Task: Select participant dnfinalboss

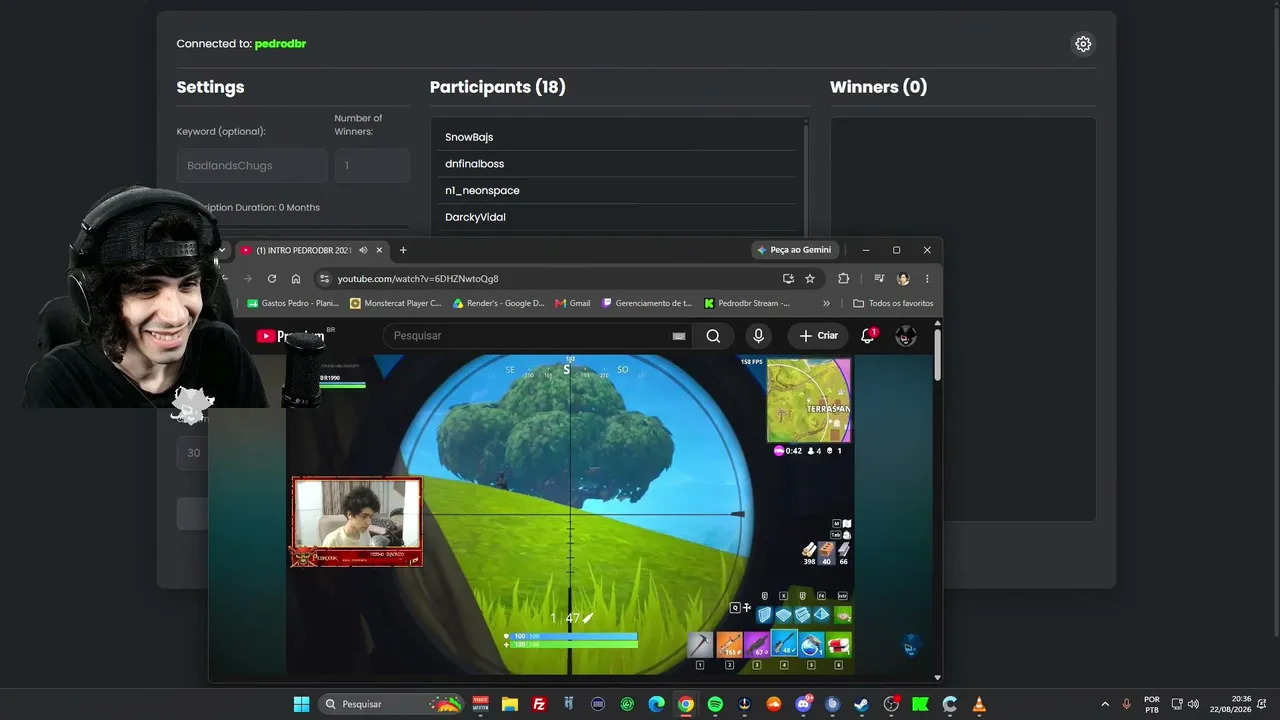Action: (617, 164)
